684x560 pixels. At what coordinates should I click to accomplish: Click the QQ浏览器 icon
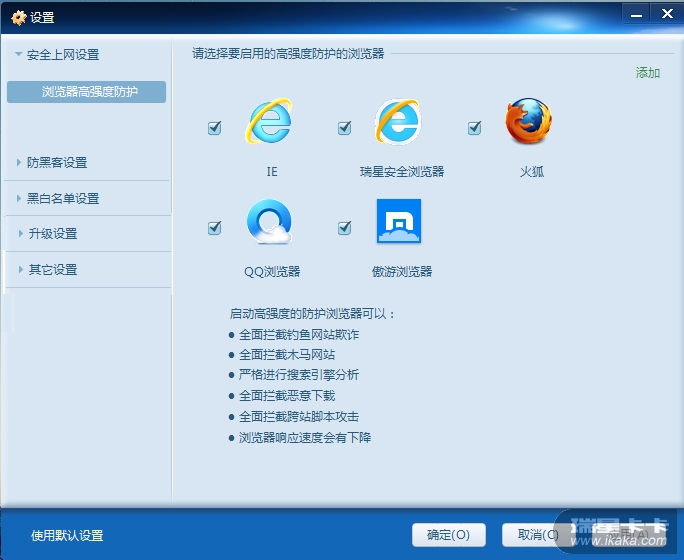point(269,222)
